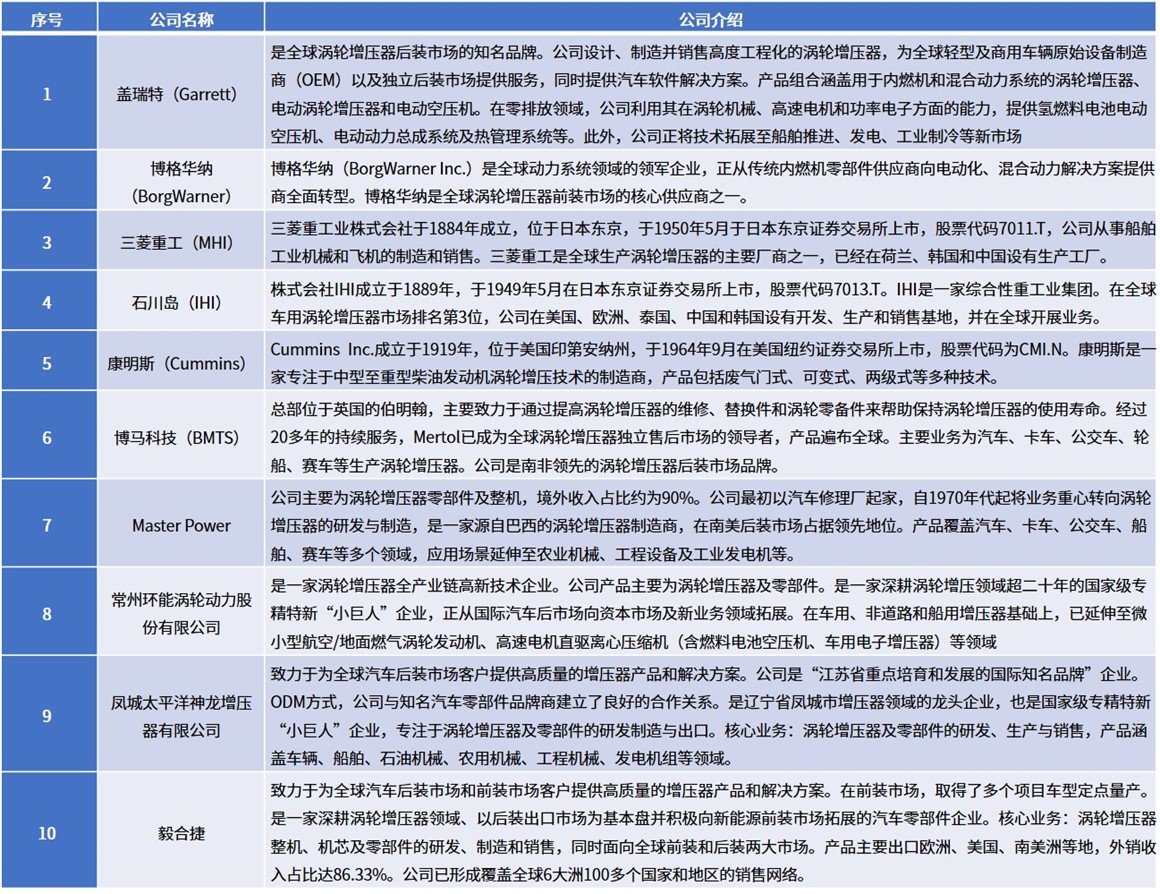
Task: Select the serial number 5 cell
Action: pos(49,362)
